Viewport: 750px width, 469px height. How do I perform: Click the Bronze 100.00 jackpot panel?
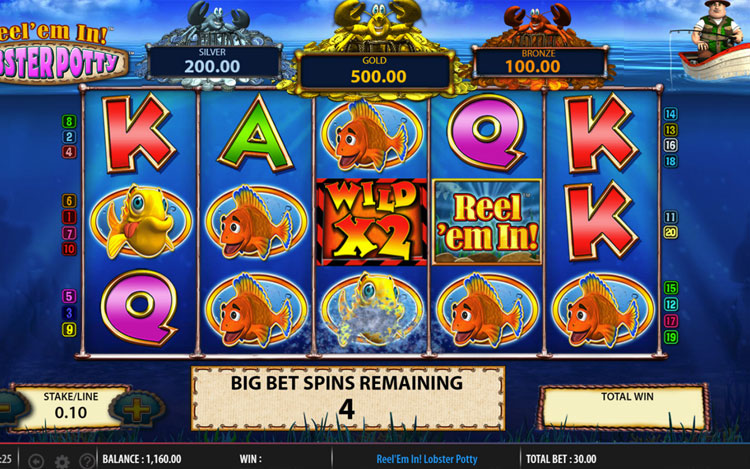tap(539, 62)
